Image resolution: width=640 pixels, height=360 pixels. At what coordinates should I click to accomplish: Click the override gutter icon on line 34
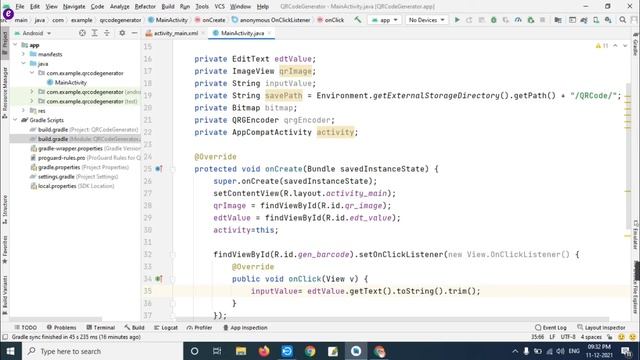(159, 279)
